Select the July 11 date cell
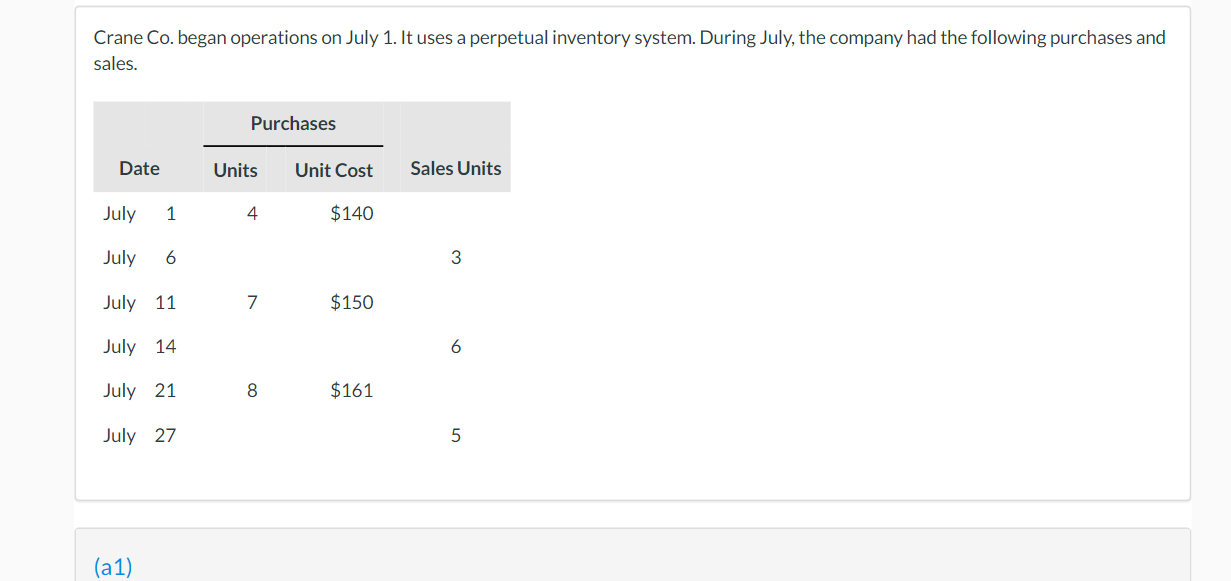Image resolution: width=1231 pixels, height=581 pixels. click(140, 302)
